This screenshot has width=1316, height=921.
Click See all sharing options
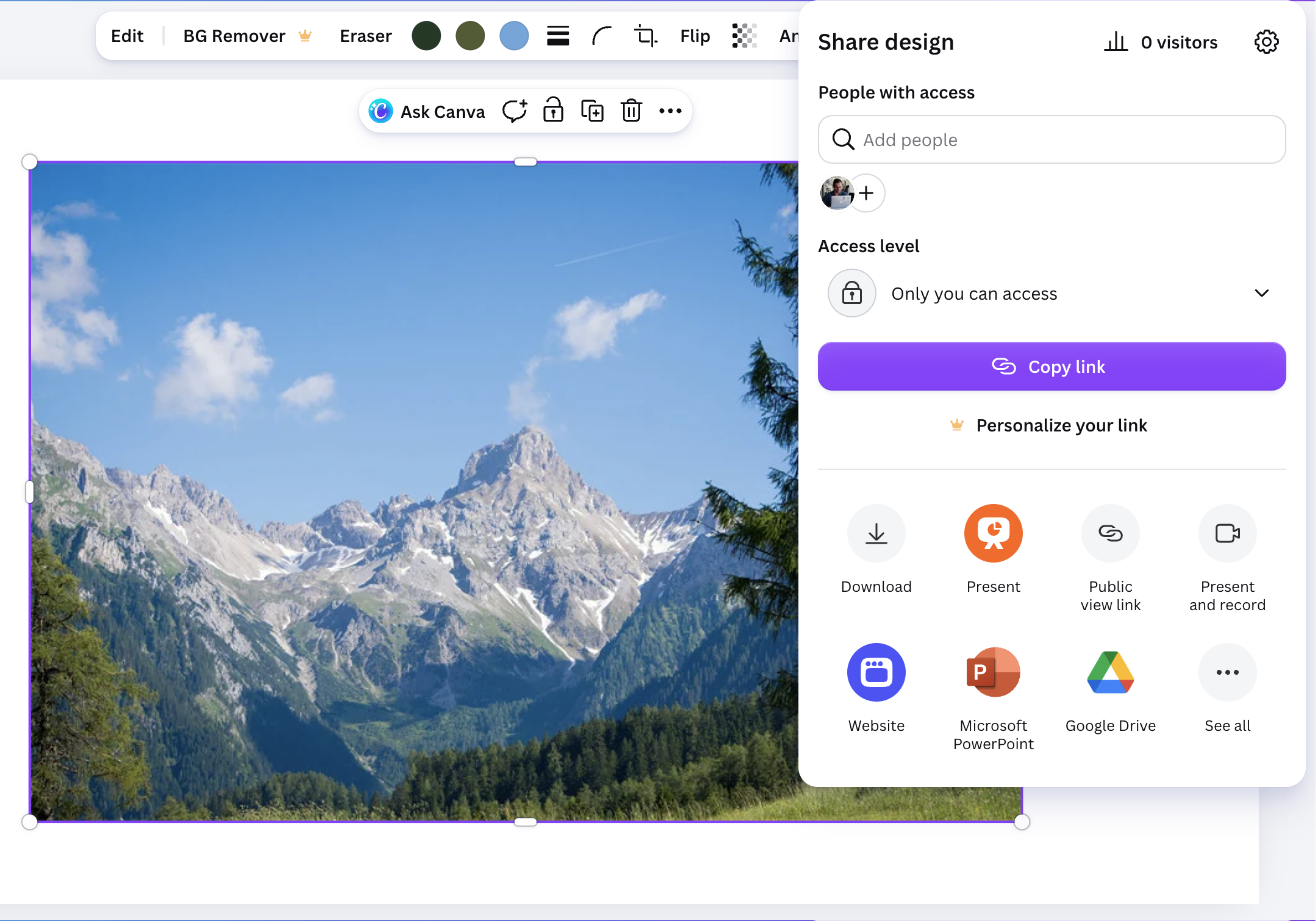tap(1227, 672)
